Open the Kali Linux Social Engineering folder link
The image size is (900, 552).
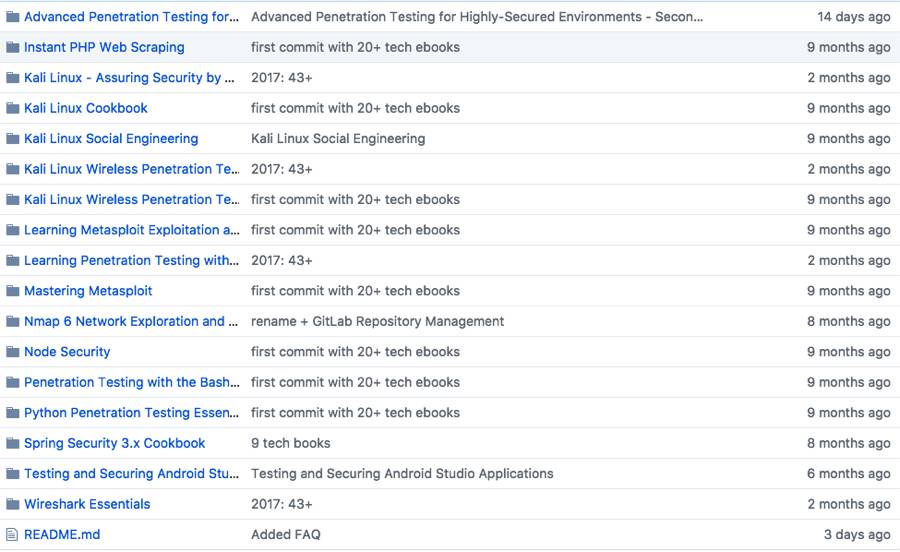(x=111, y=138)
